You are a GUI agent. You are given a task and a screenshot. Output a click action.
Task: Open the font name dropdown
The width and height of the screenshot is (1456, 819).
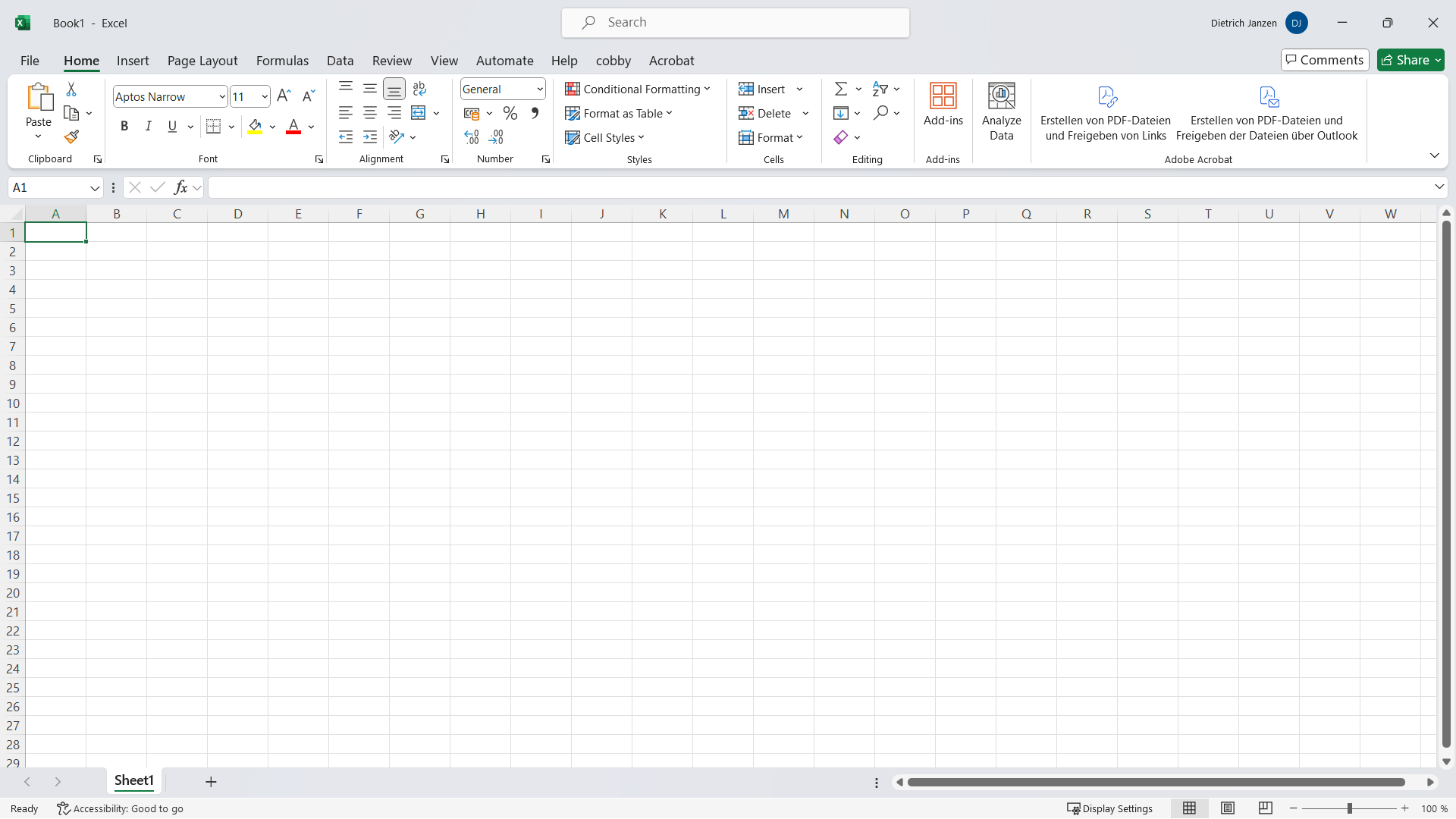[x=222, y=97]
